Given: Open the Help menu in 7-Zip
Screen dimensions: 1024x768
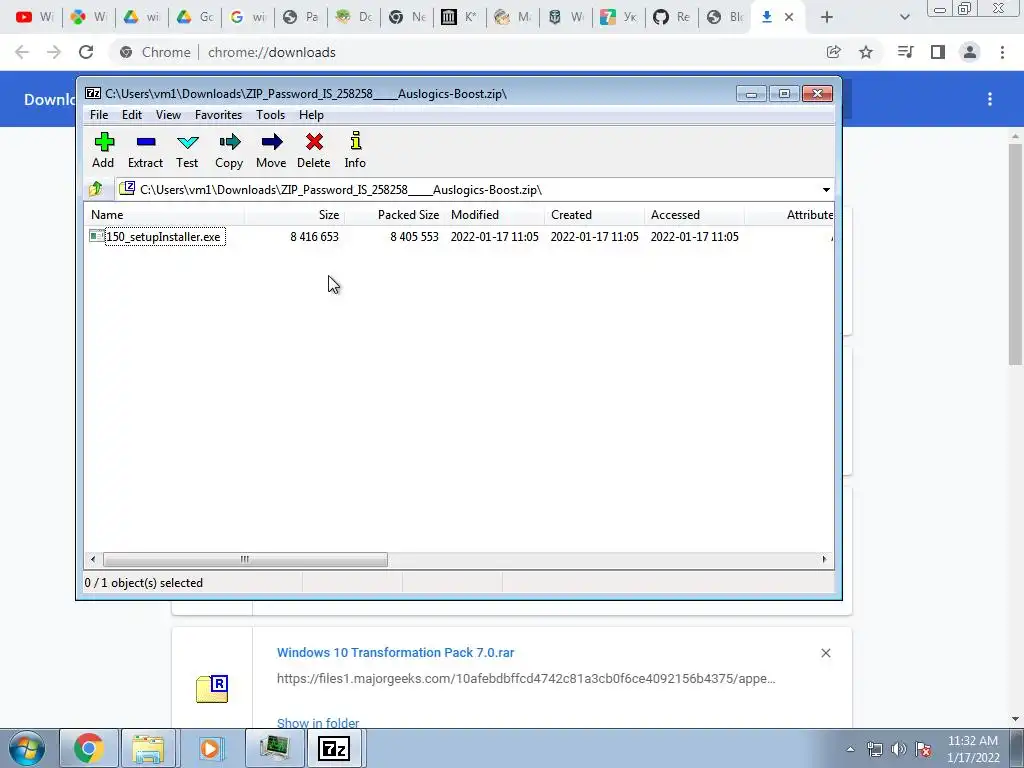Looking at the screenshot, I should pos(312,115).
